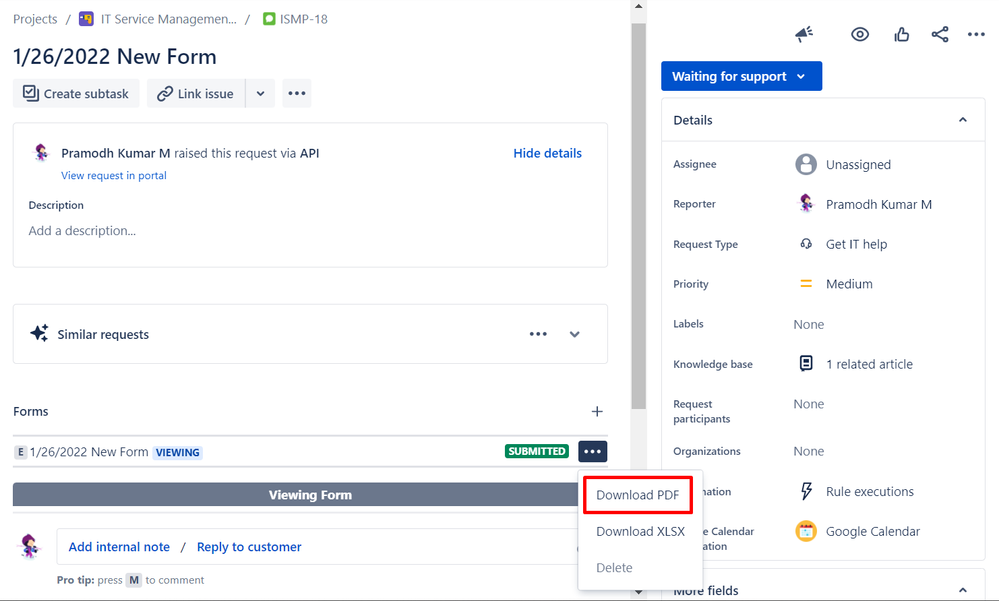999x601 pixels.
Task: Click the Google Calendar icon
Action: pyautogui.click(x=806, y=531)
